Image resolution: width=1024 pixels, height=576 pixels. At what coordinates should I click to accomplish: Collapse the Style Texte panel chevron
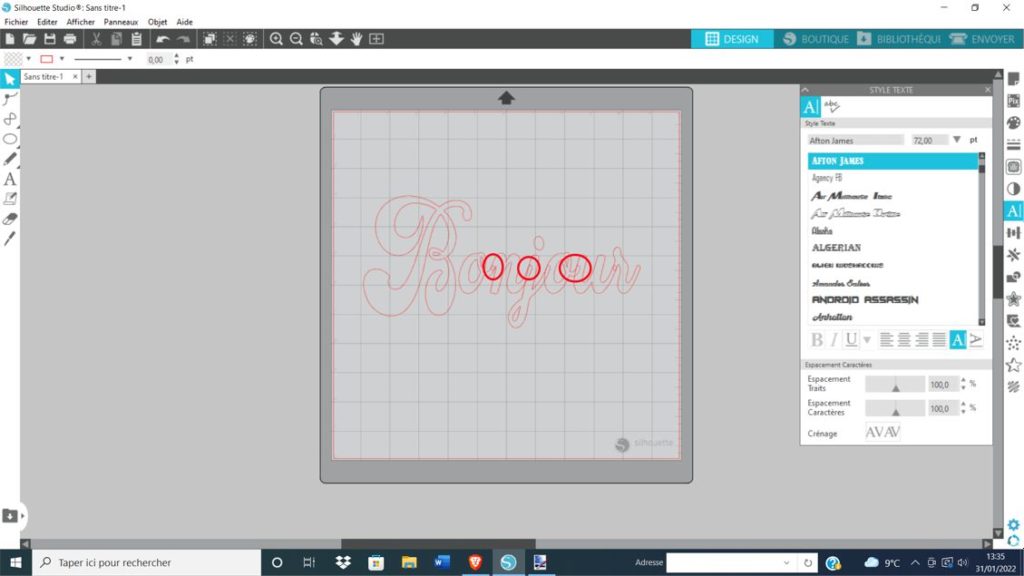[805, 89]
